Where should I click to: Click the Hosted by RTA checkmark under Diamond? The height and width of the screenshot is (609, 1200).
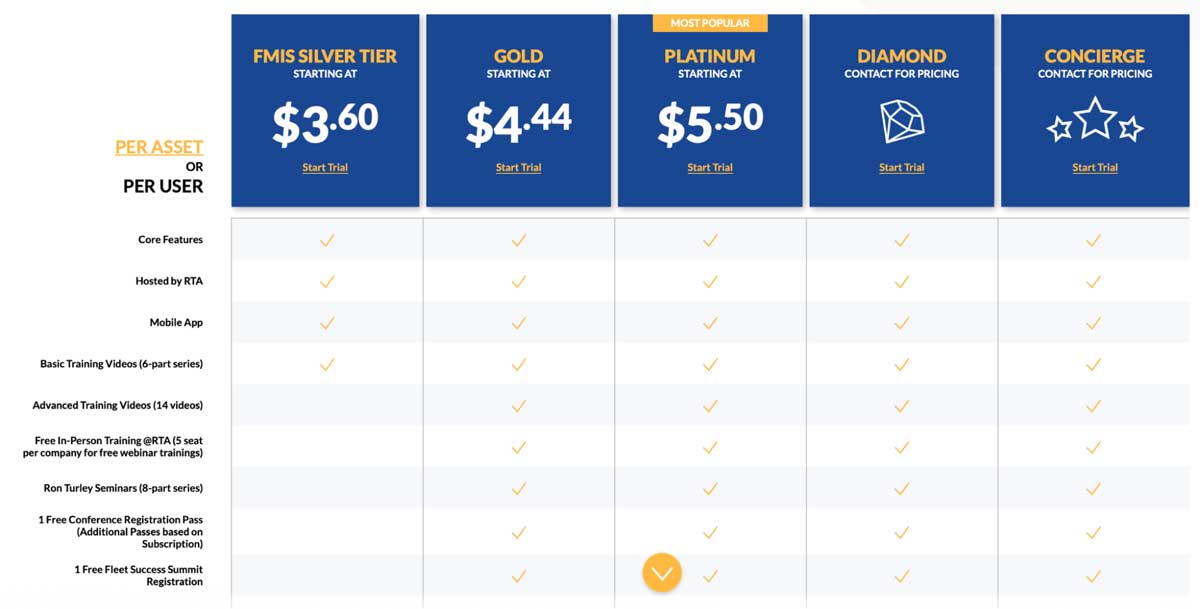click(x=901, y=281)
